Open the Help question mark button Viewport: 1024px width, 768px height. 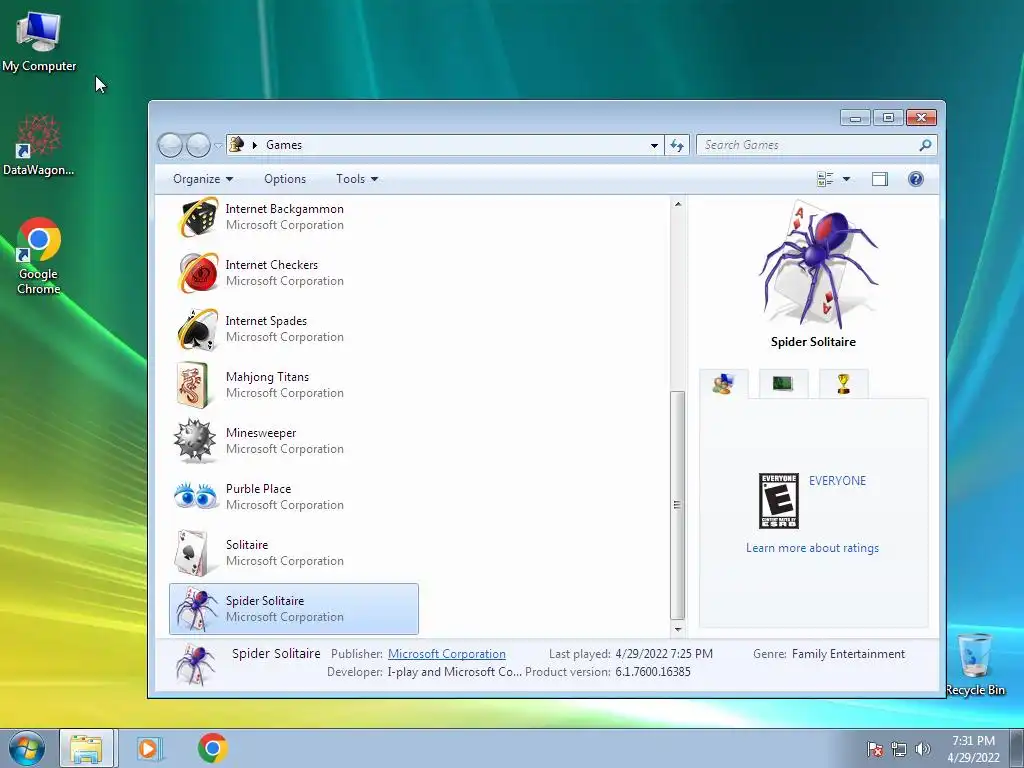[916, 179]
